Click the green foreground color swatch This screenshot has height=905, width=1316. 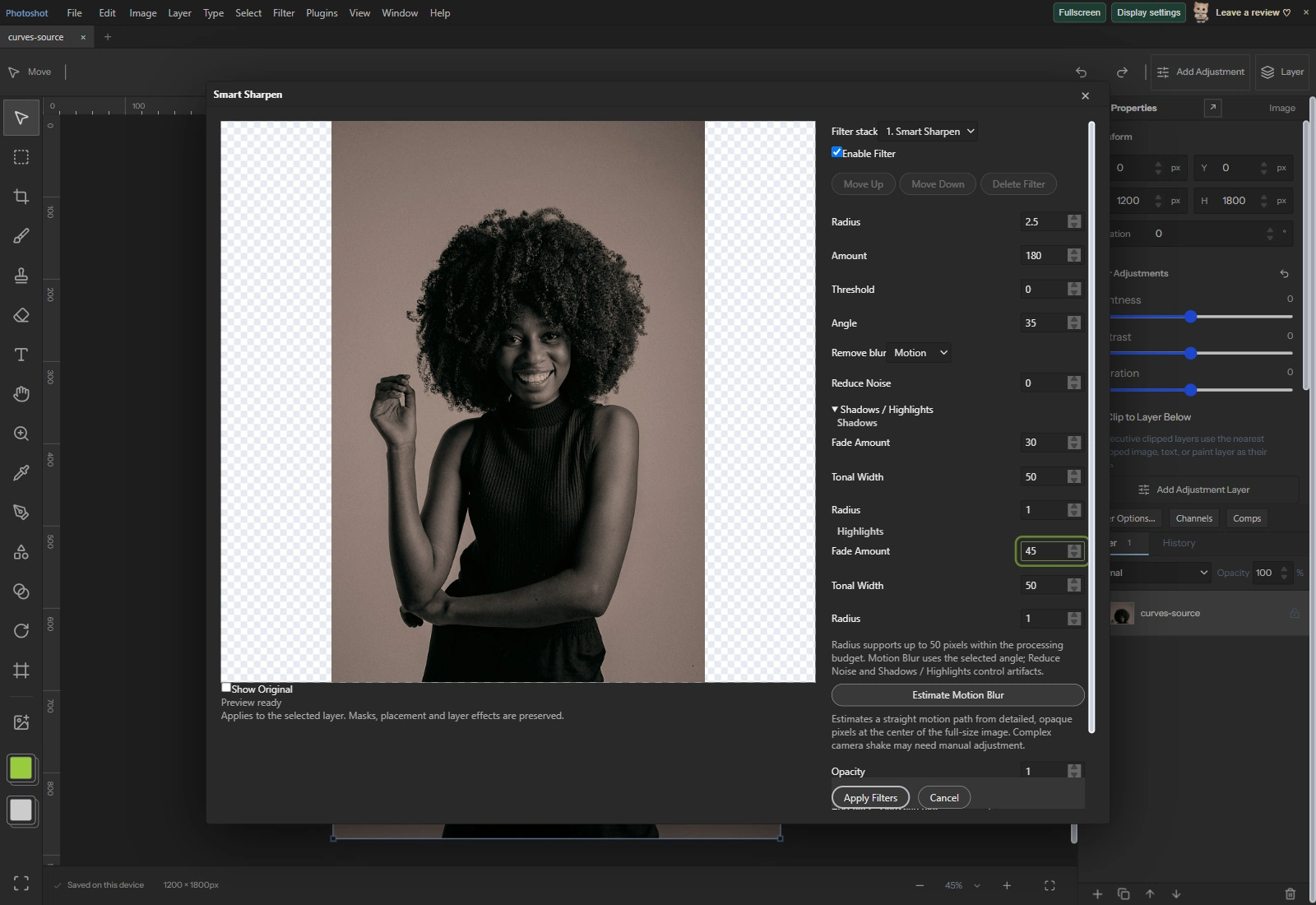click(x=21, y=768)
